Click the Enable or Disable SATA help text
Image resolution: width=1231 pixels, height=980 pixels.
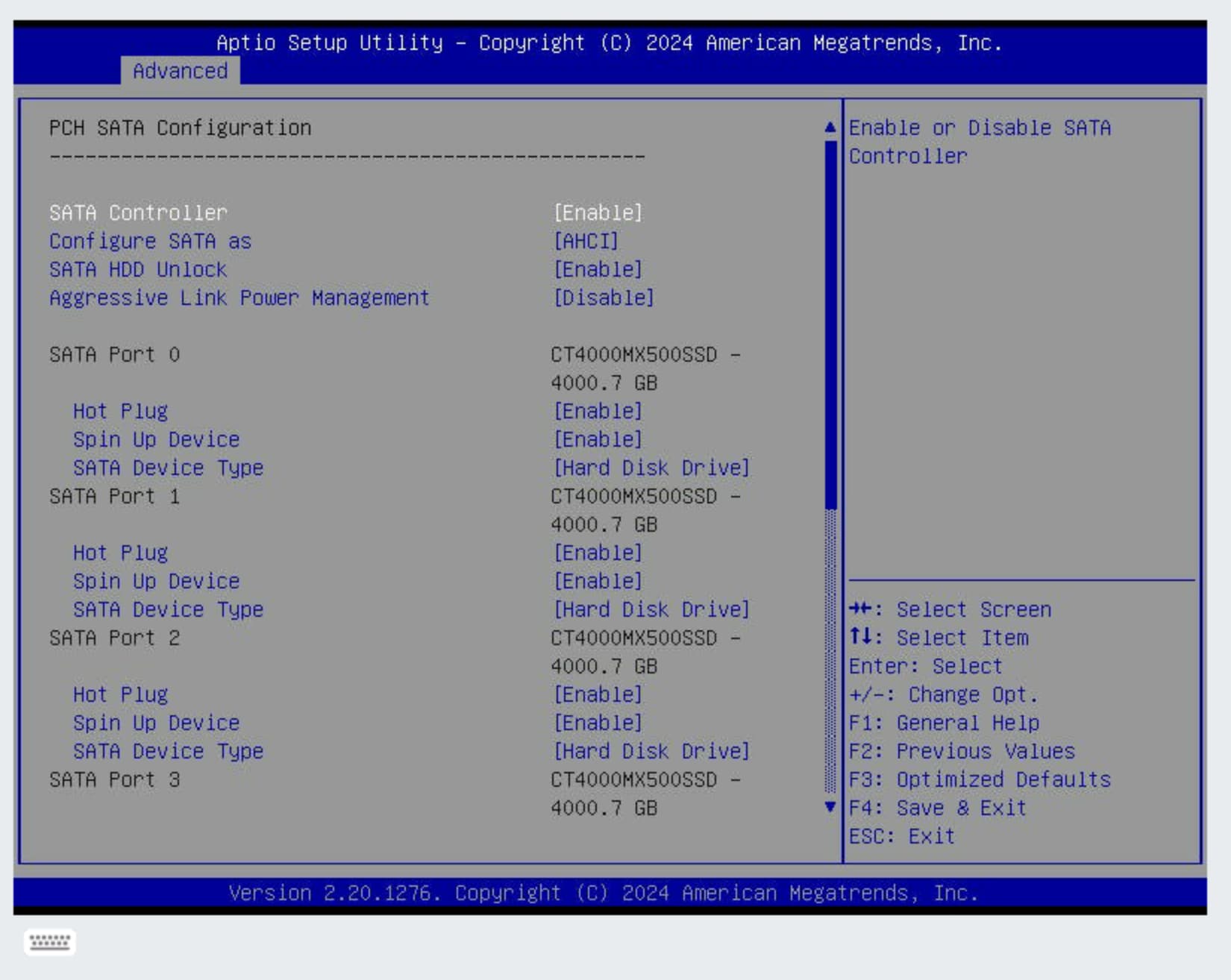tap(980, 142)
